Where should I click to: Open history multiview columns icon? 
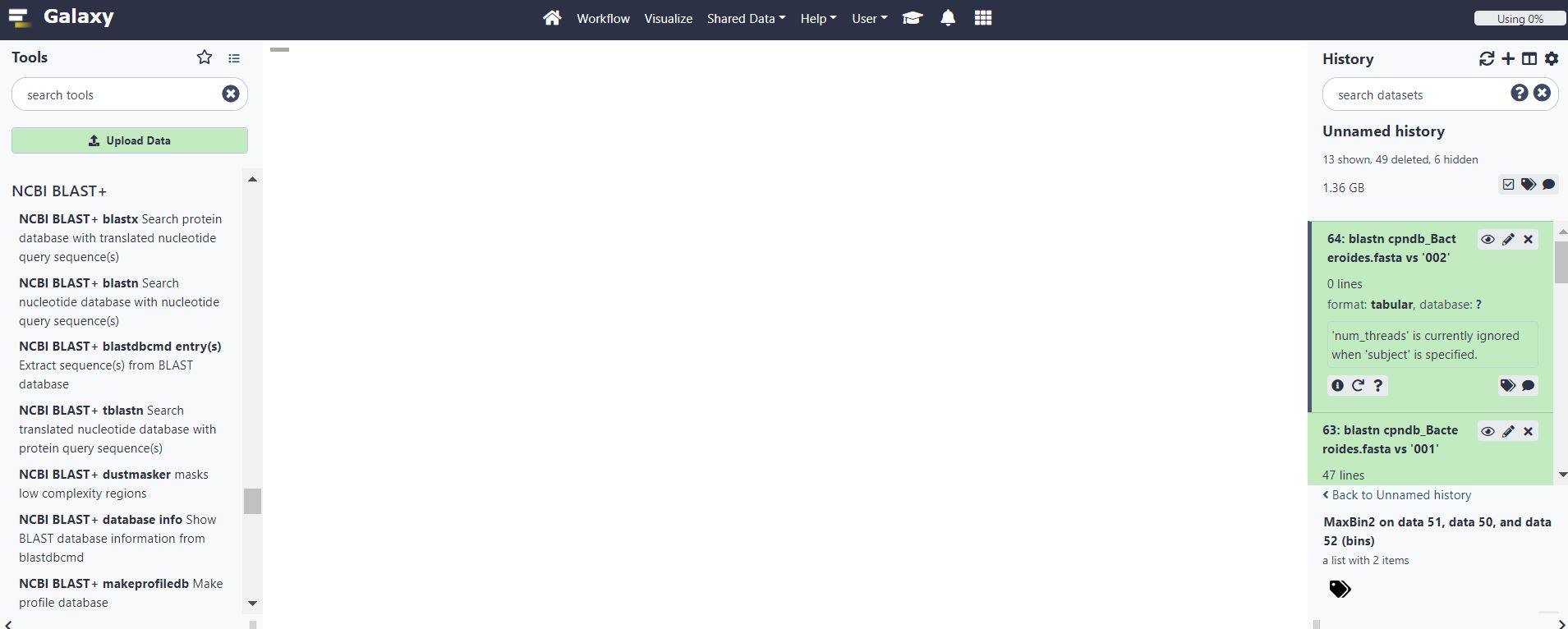point(1529,59)
